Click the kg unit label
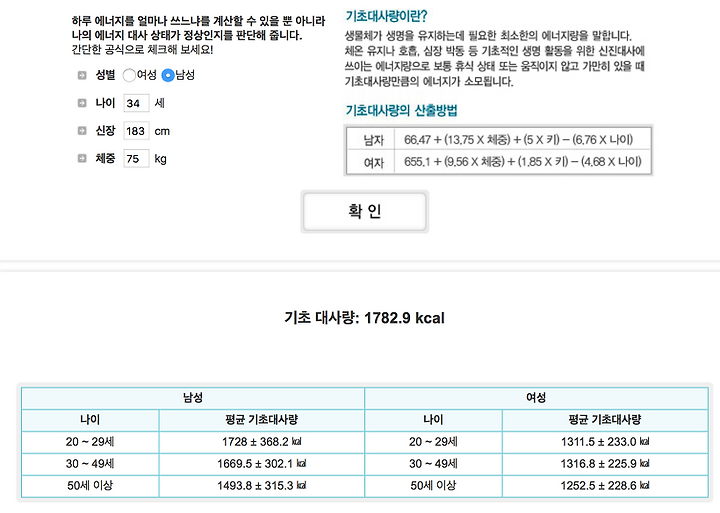Screen dimensions: 720x513 point(160,159)
